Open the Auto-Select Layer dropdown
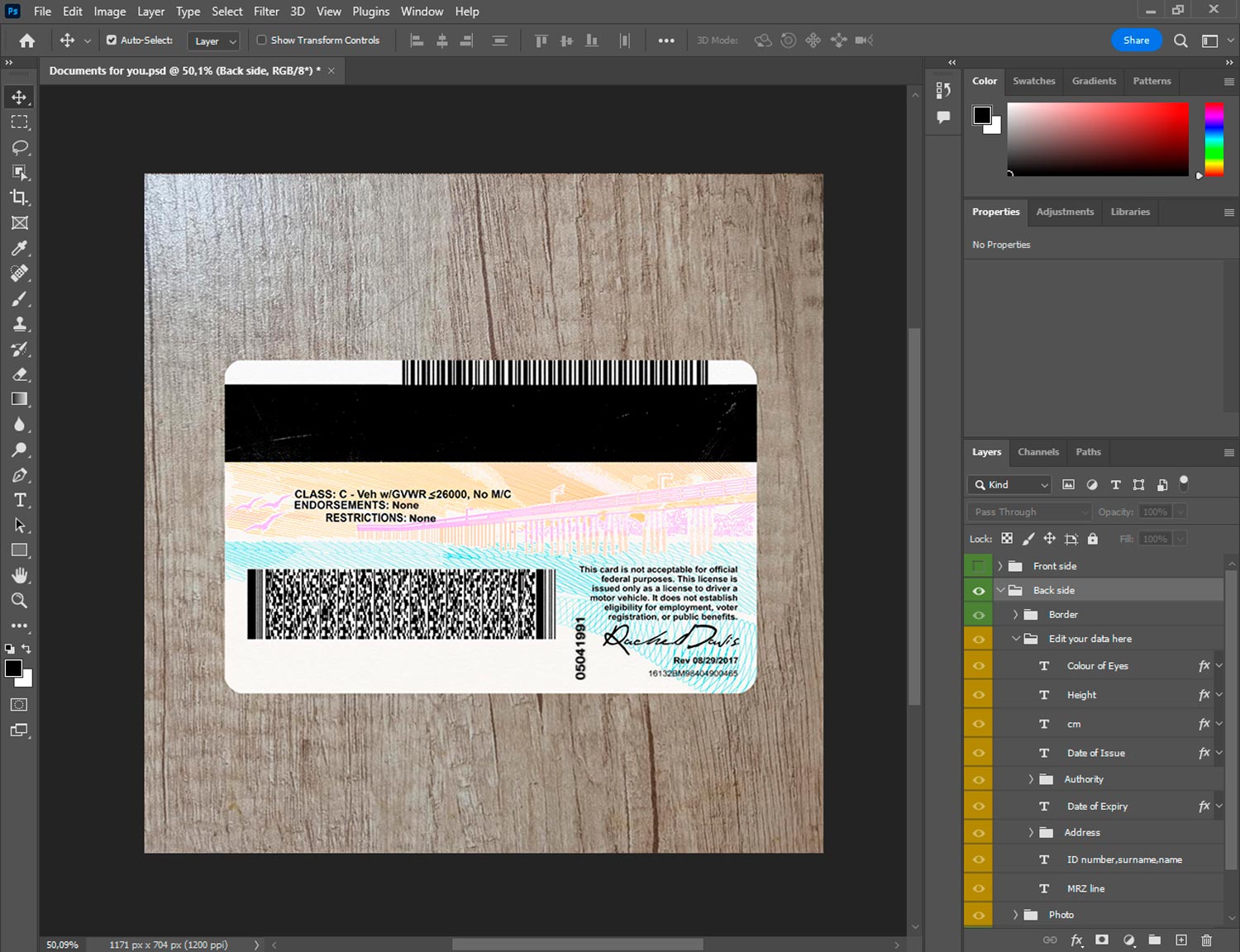 [214, 41]
